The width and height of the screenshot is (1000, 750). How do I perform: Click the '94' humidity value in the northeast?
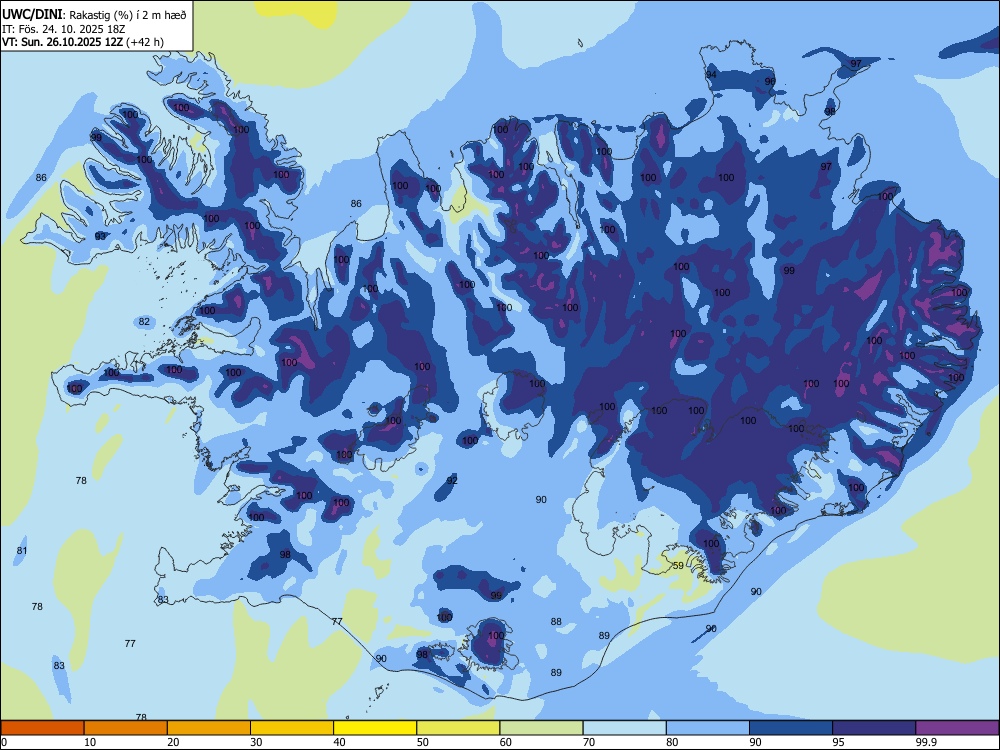711,75
